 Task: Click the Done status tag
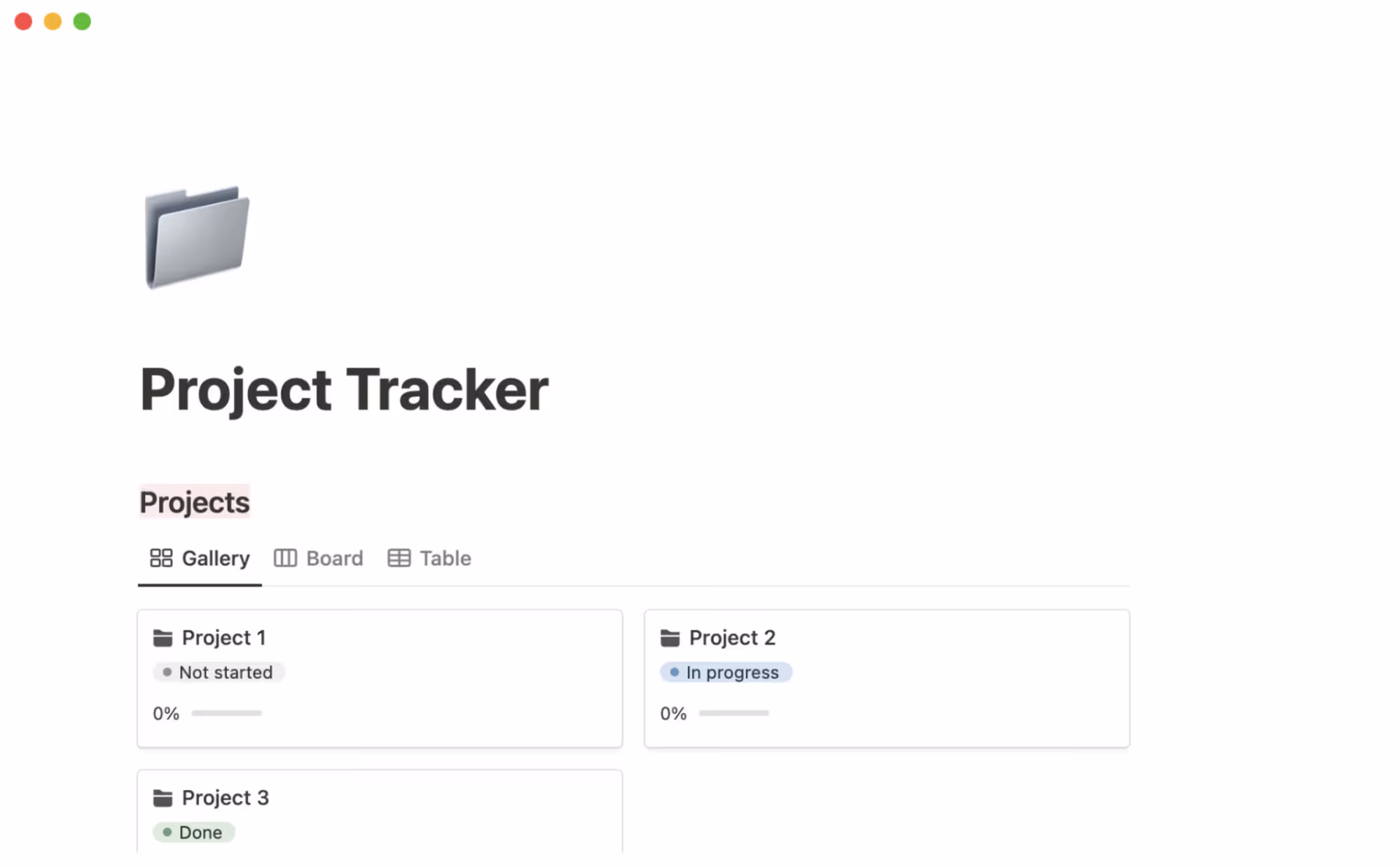[x=193, y=832]
